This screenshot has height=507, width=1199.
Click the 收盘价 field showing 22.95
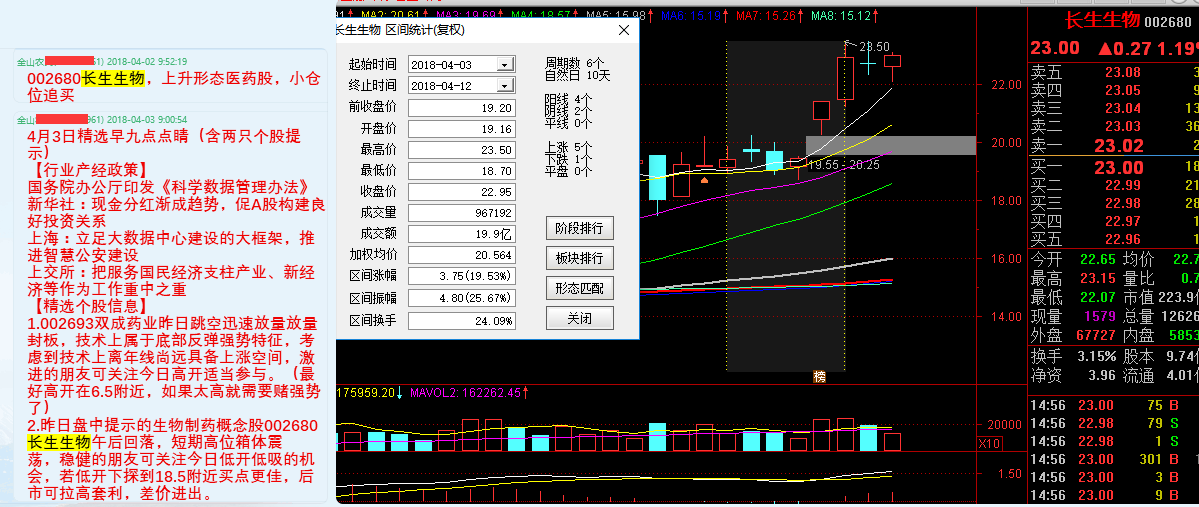click(x=462, y=191)
